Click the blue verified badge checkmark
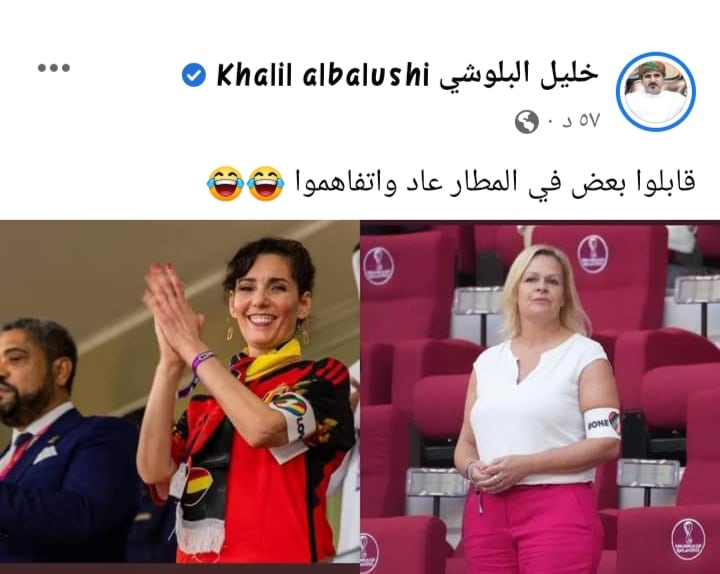The image size is (720, 574). (x=194, y=75)
